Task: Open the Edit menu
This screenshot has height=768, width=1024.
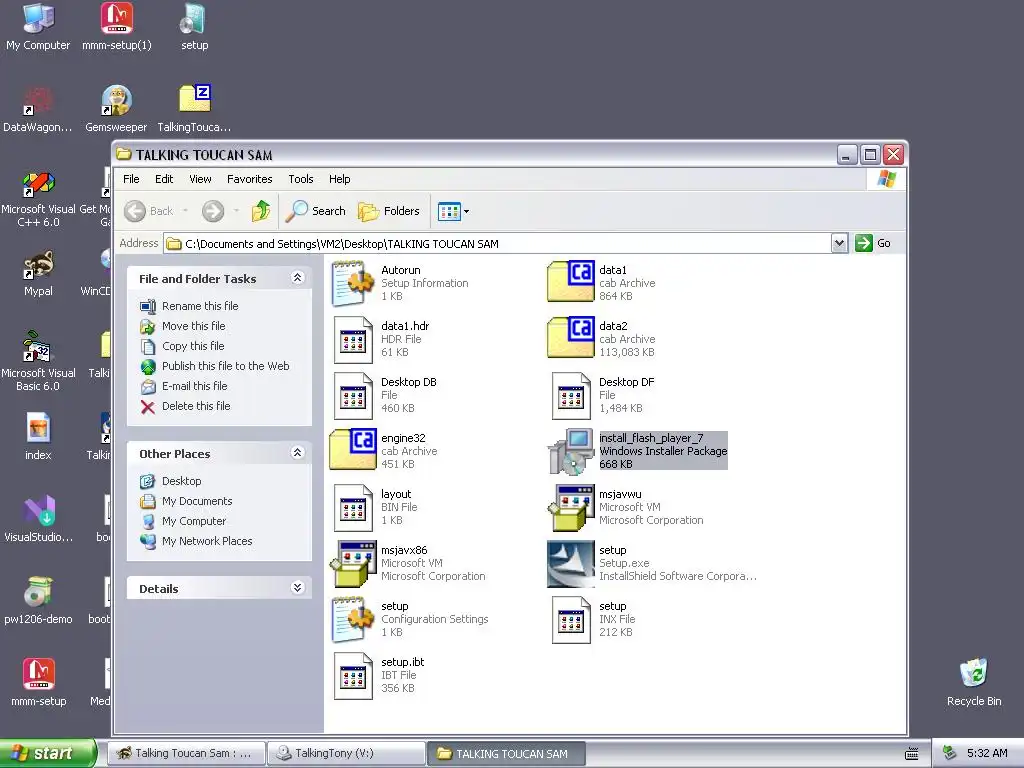Action: pos(164,179)
